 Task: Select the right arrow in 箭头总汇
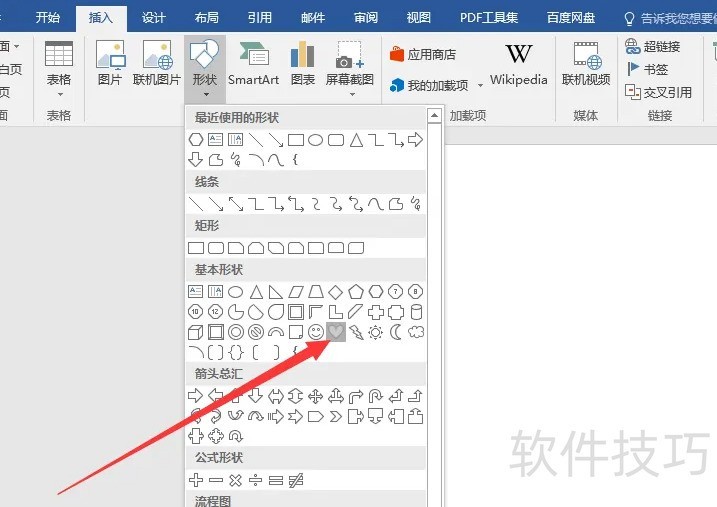click(195, 395)
